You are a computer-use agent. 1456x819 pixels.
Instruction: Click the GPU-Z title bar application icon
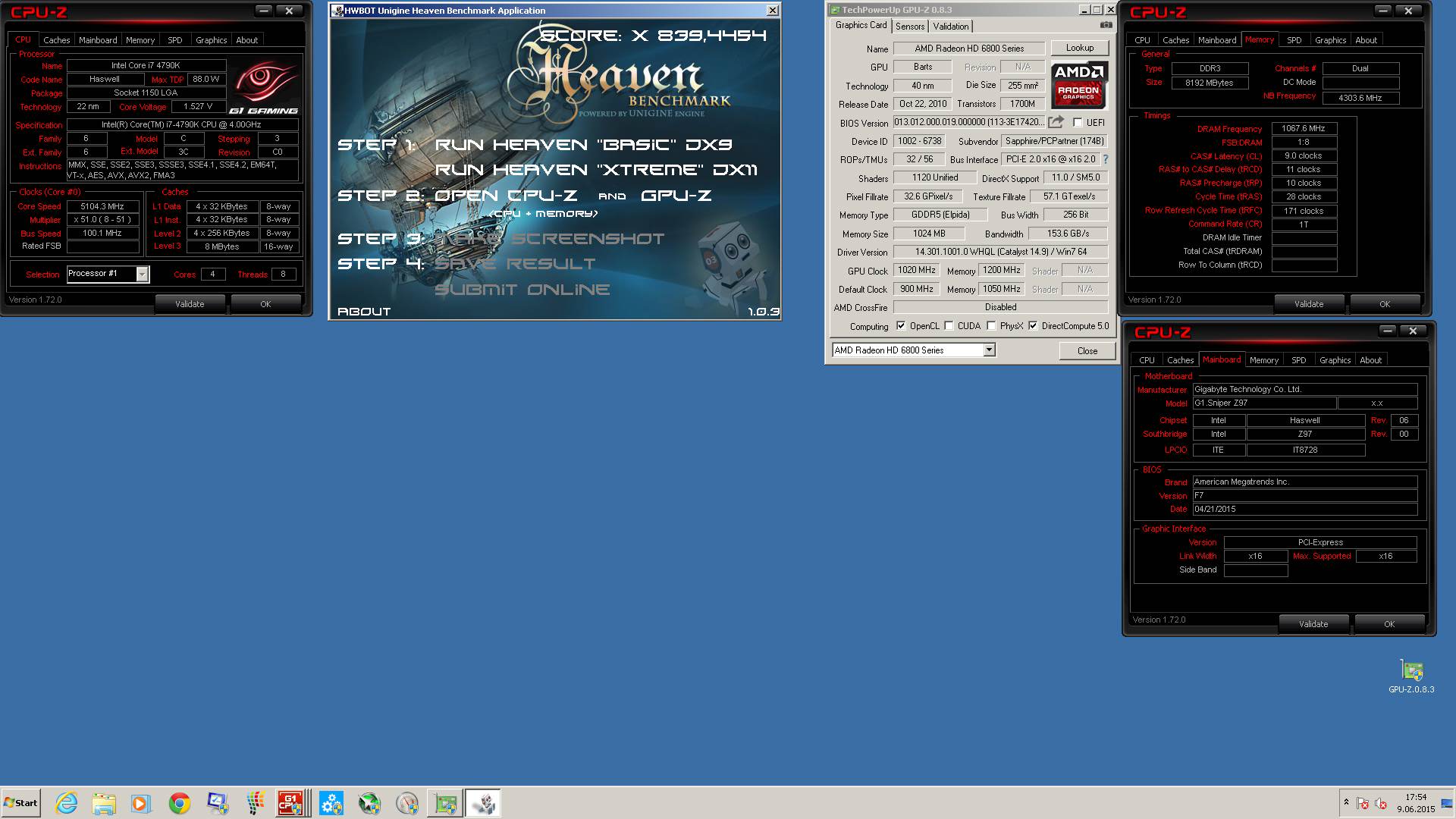point(835,10)
